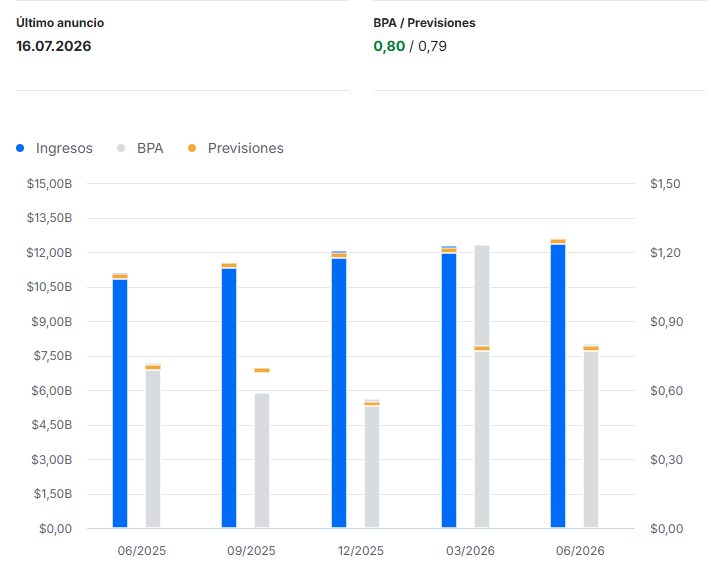This screenshot has height=570, width=711.
Task: Click the $7,50B axis label
Action: pyautogui.click(x=53, y=356)
